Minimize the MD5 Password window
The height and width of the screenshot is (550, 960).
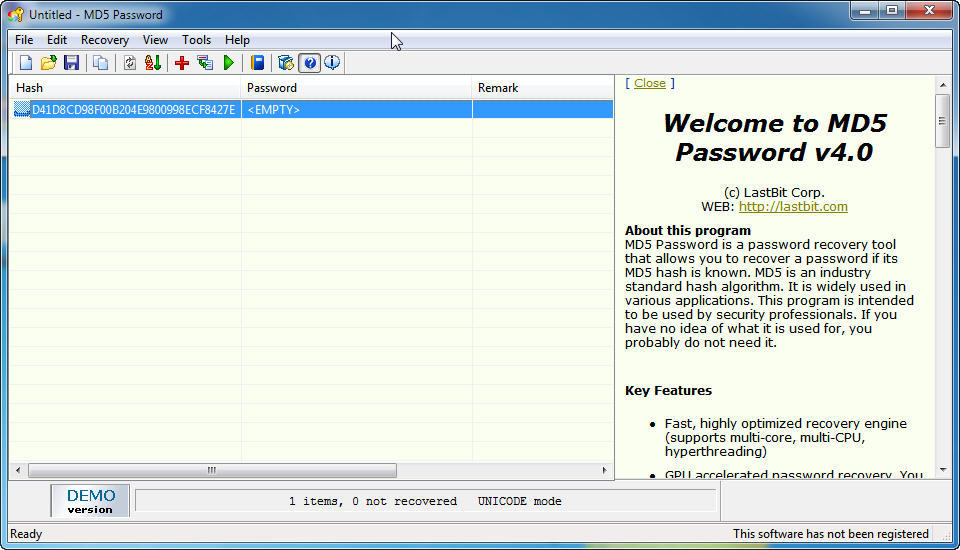coord(865,10)
